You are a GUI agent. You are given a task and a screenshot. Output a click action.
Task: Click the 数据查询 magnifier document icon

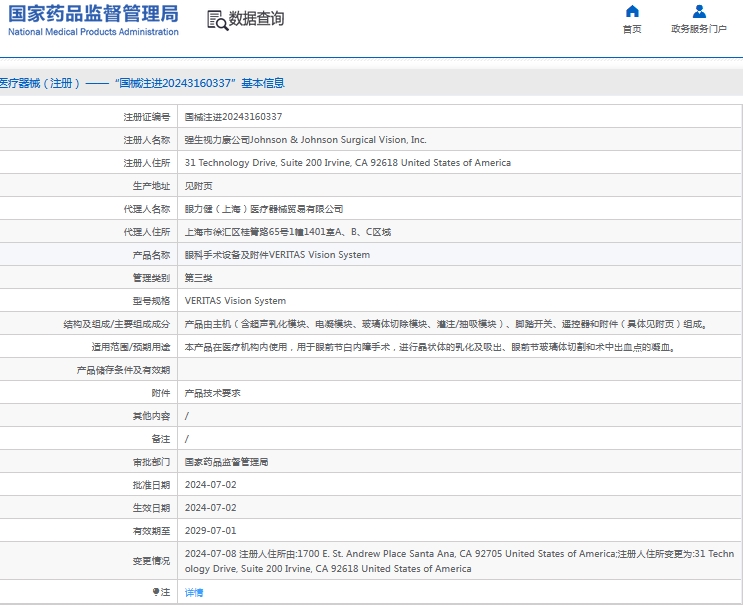coord(217,20)
